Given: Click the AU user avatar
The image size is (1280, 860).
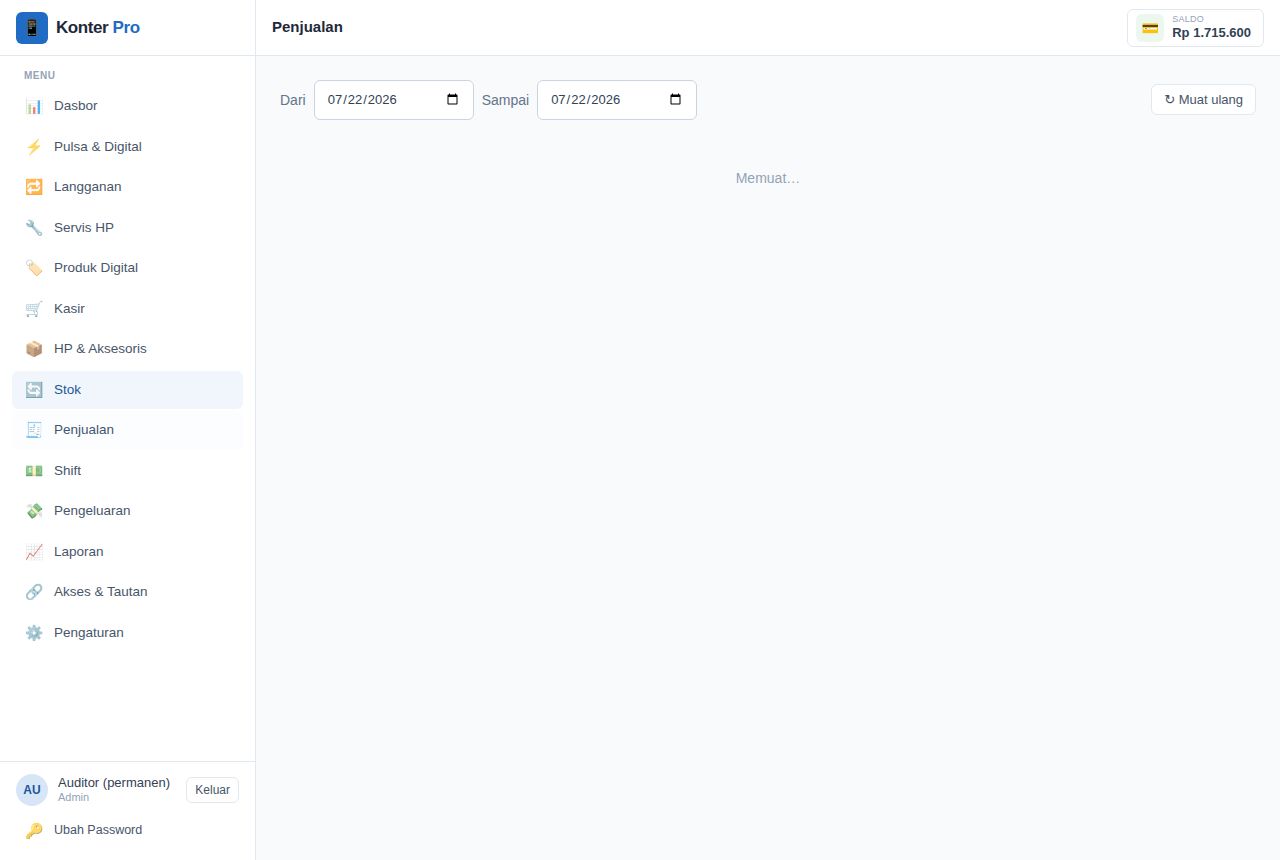Looking at the screenshot, I should [x=32, y=790].
